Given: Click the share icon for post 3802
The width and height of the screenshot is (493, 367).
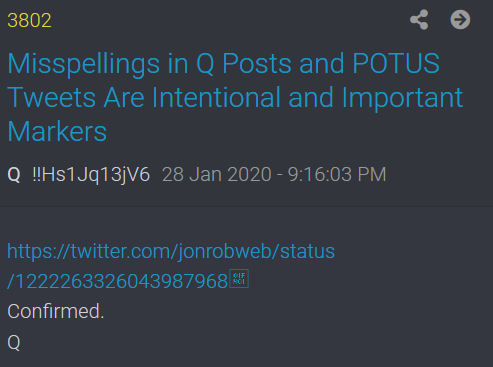Looking at the screenshot, I should (419, 20).
